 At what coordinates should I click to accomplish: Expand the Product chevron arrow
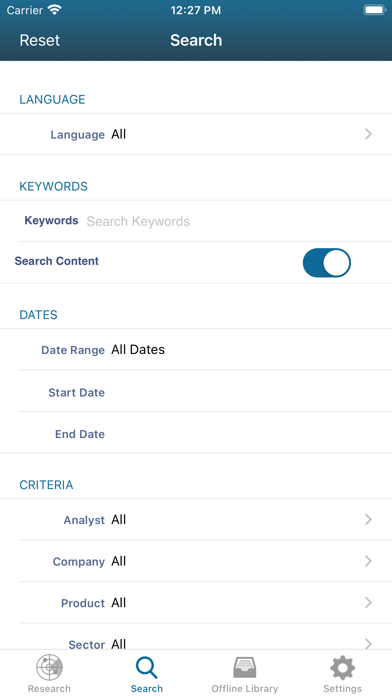[x=368, y=602]
